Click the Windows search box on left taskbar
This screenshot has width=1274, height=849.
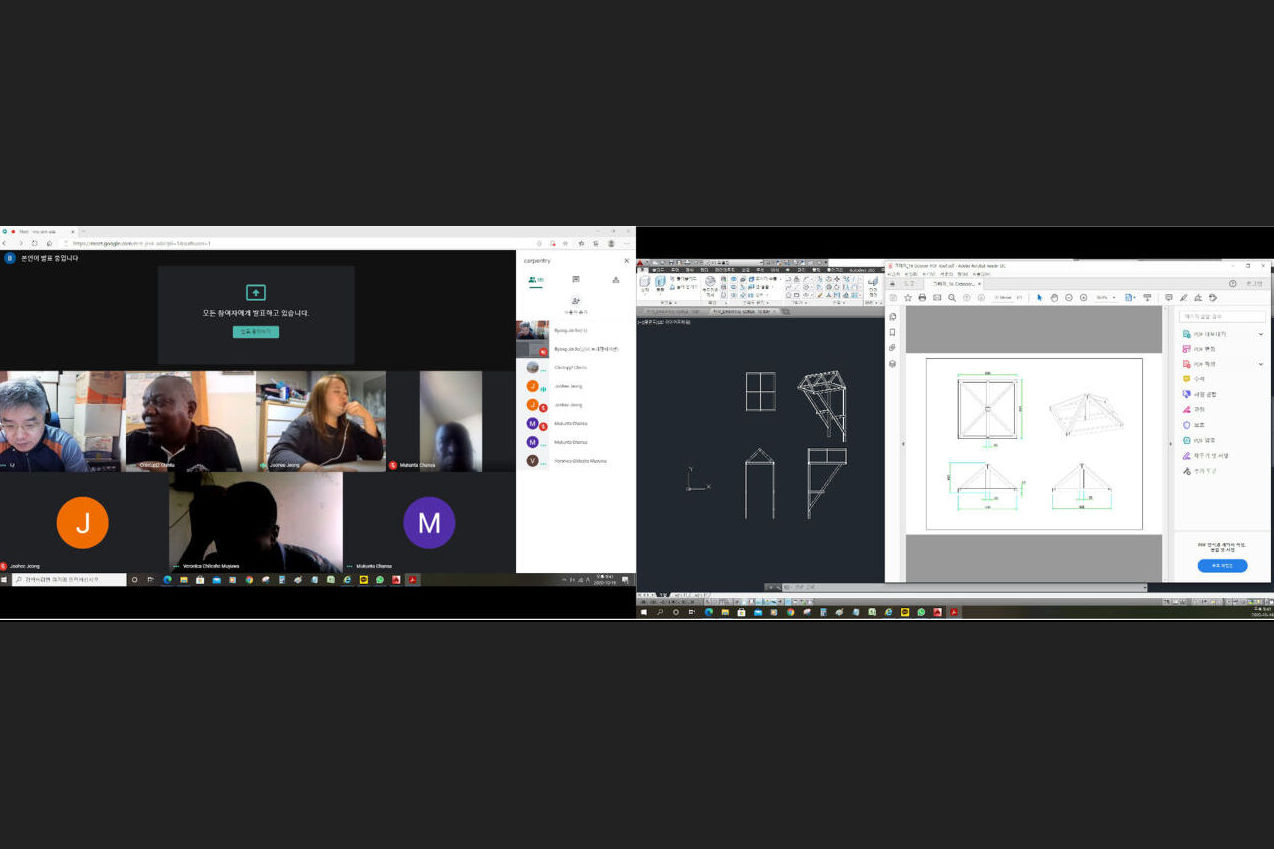coord(68,579)
